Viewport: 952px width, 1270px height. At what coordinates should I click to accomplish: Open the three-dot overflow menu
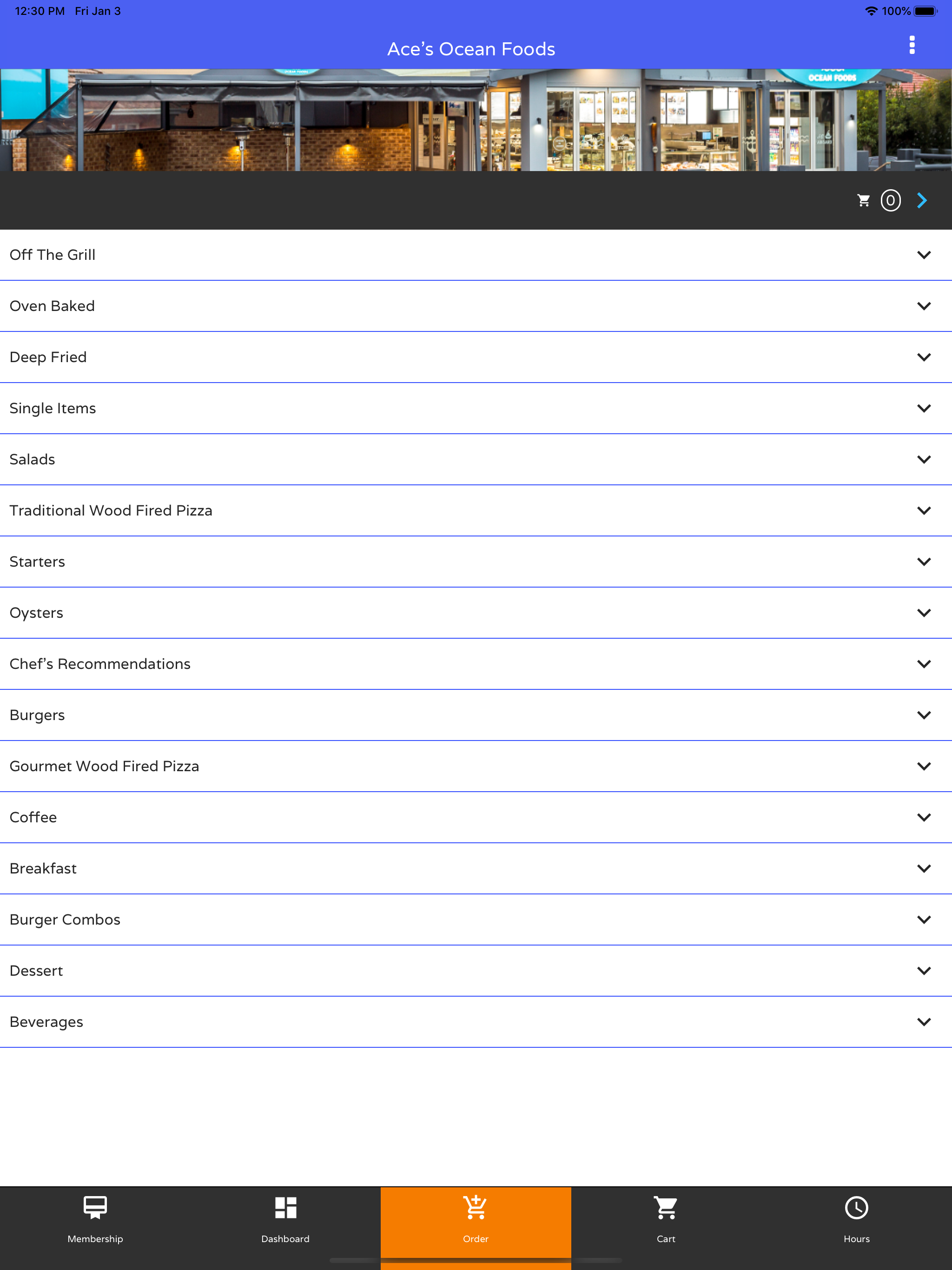click(x=912, y=45)
